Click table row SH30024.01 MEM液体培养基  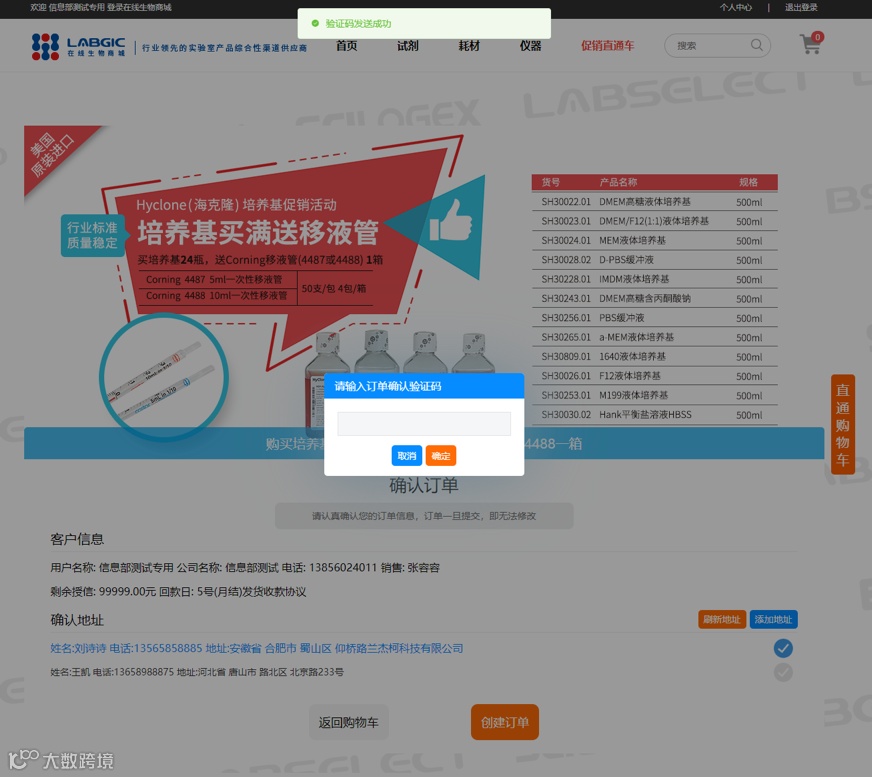pos(655,240)
